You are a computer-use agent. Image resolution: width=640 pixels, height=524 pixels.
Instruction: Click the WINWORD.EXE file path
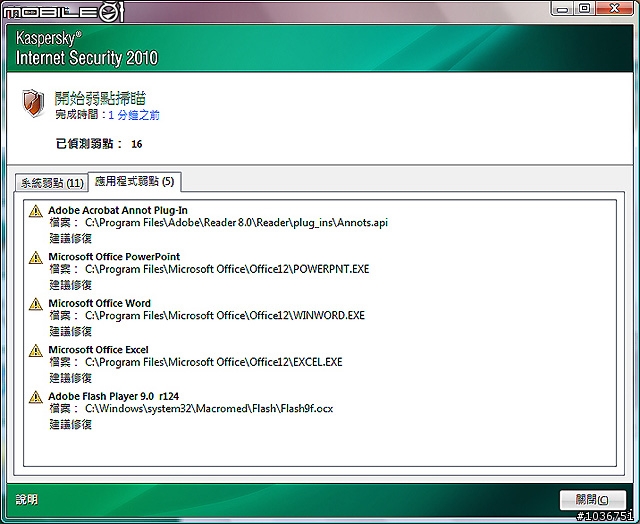(x=225, y=315)
